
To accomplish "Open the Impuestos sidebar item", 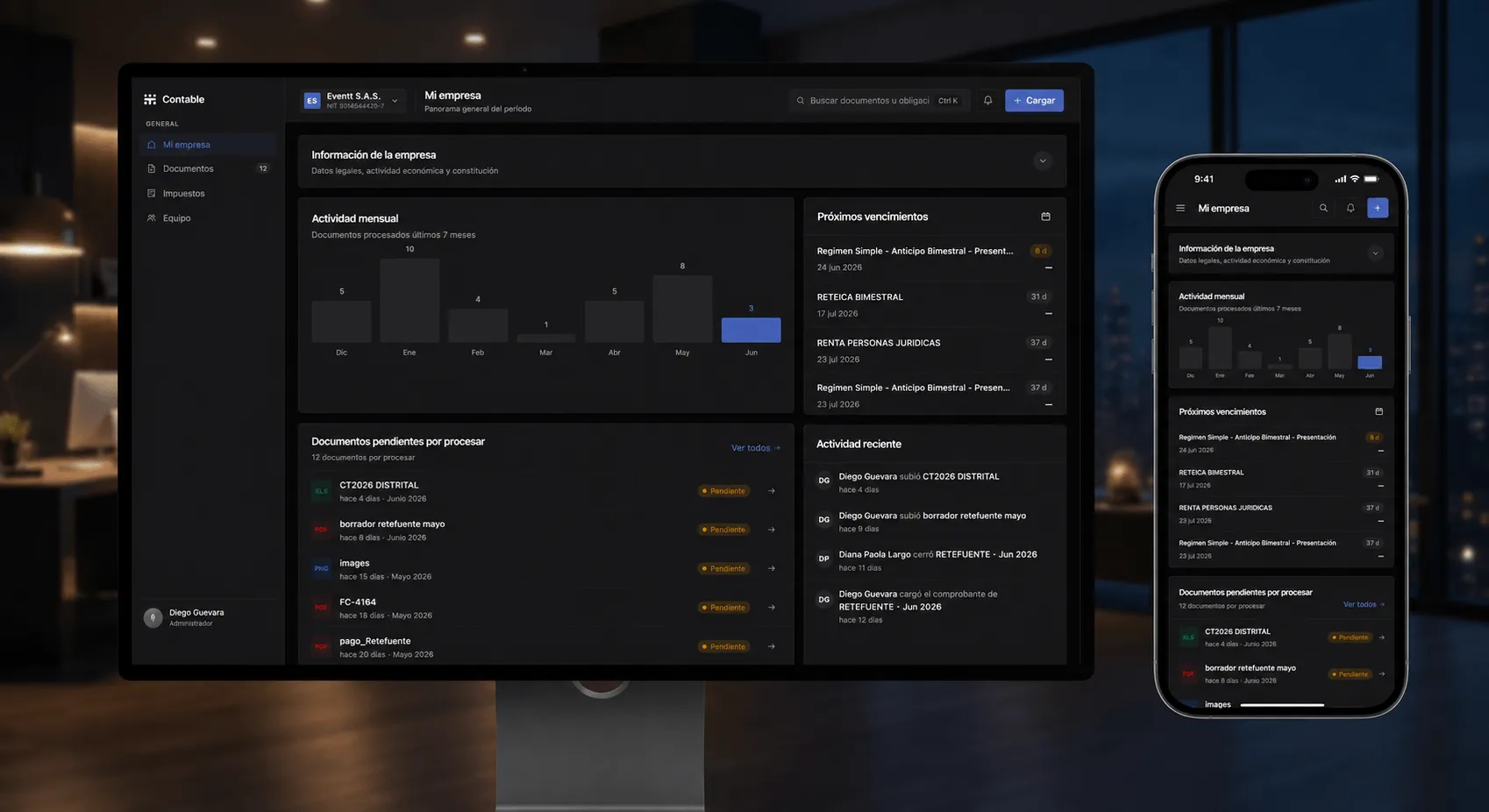I will click(x=208, y=193).
